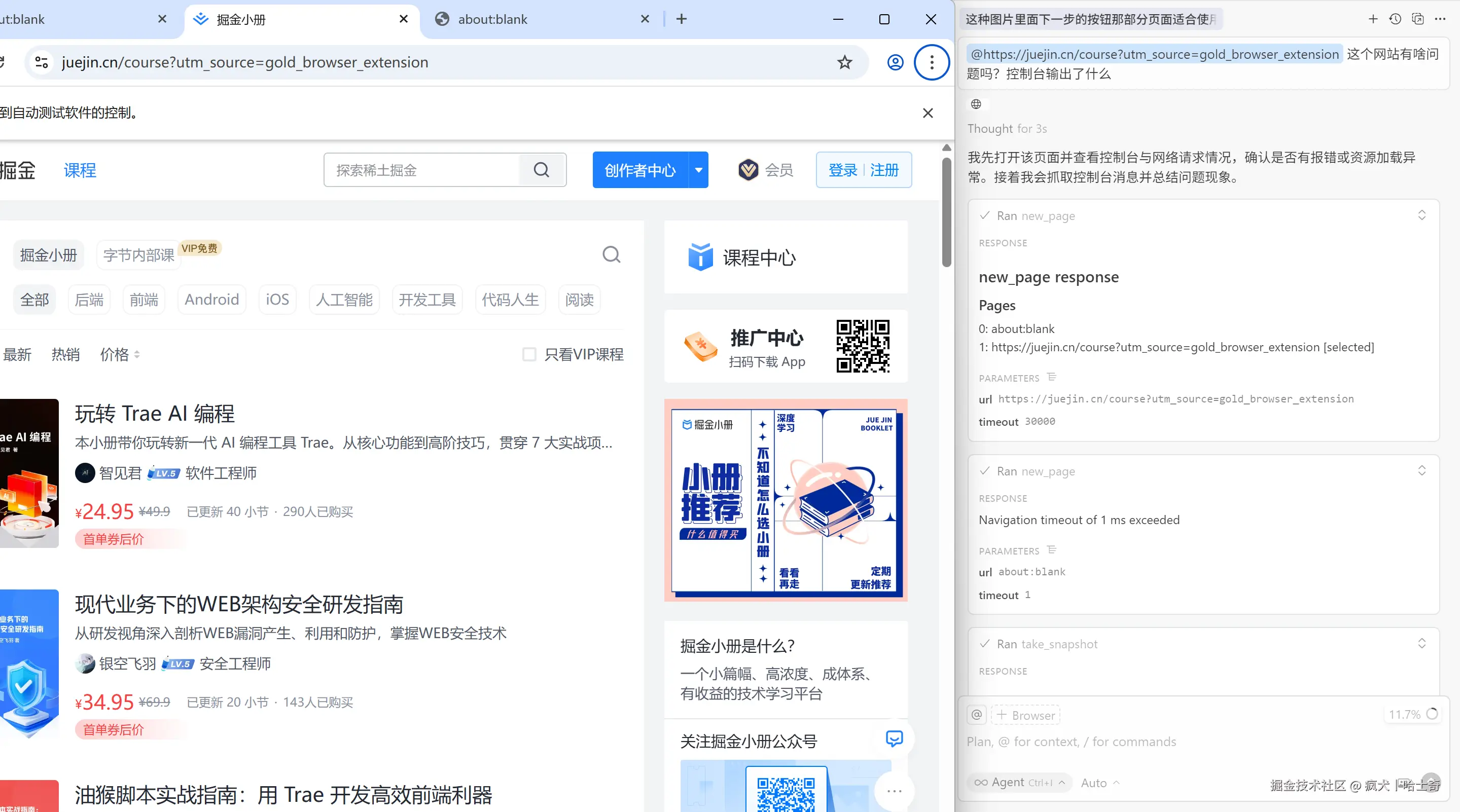Enable 只看VIP课程 checkbox

pos(529,355)
